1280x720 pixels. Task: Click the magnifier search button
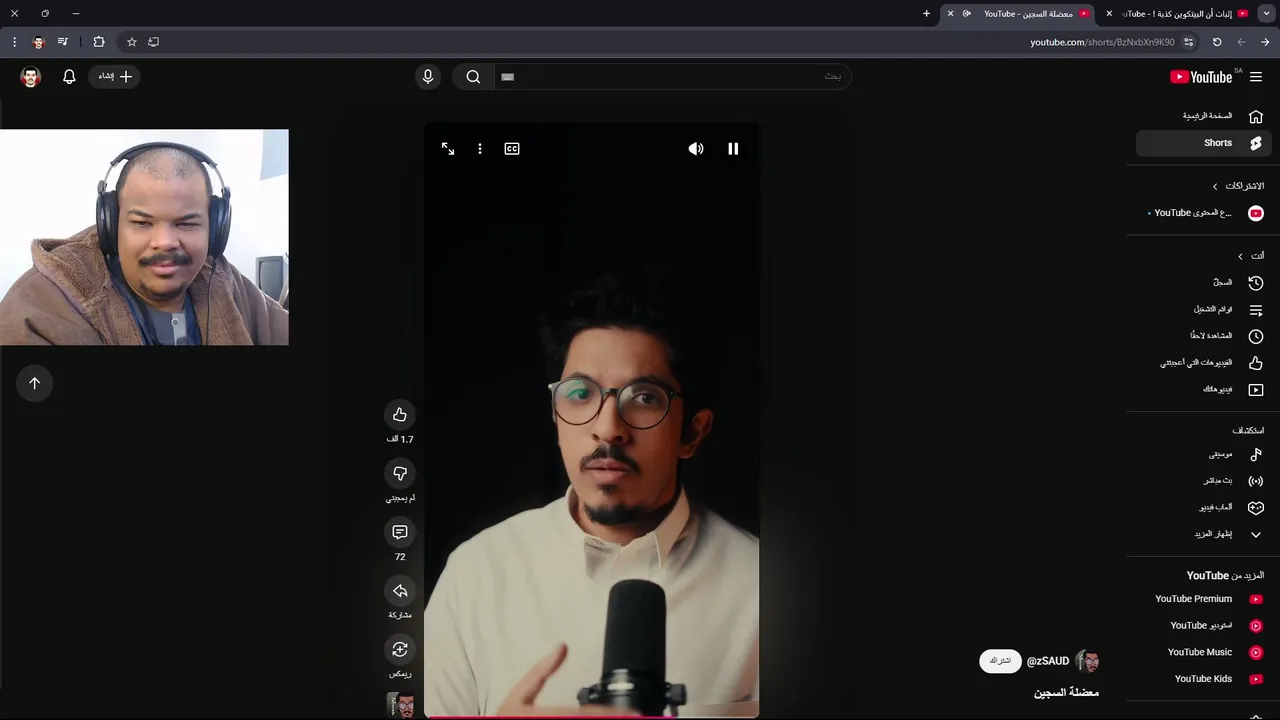[x=473, y=76]
